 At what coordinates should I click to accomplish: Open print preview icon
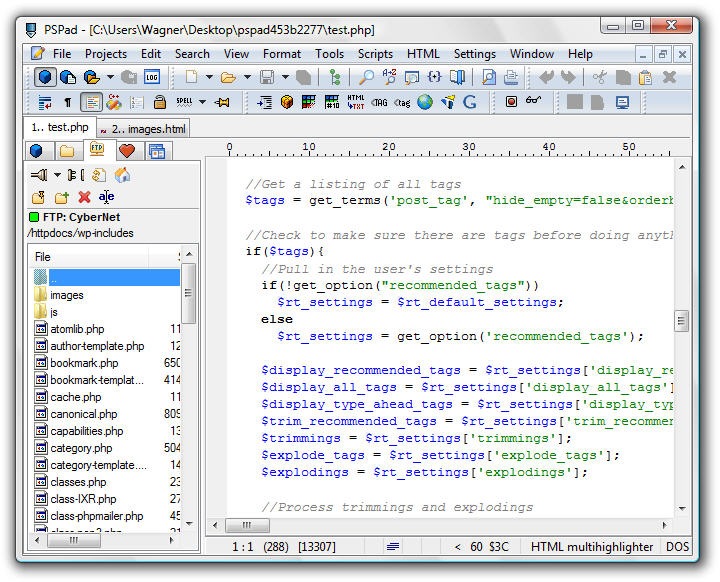point(489,77)
